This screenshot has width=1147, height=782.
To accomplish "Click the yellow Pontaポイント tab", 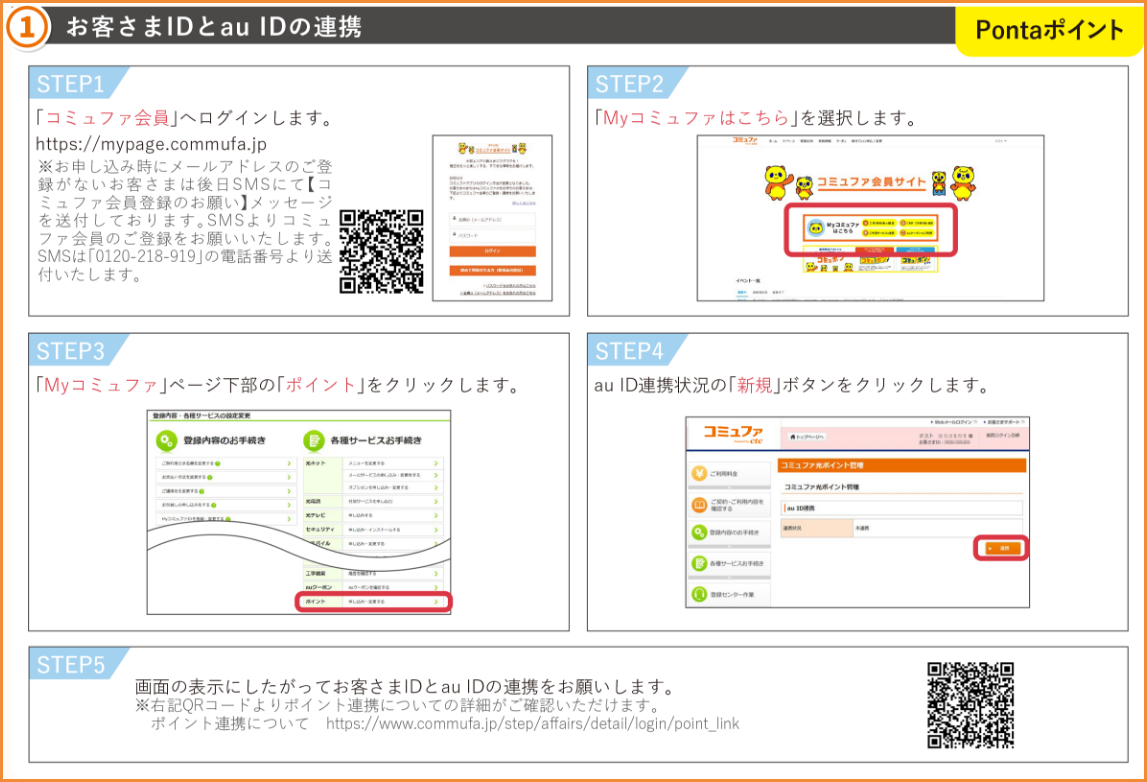I will [x=1050, y=30].
